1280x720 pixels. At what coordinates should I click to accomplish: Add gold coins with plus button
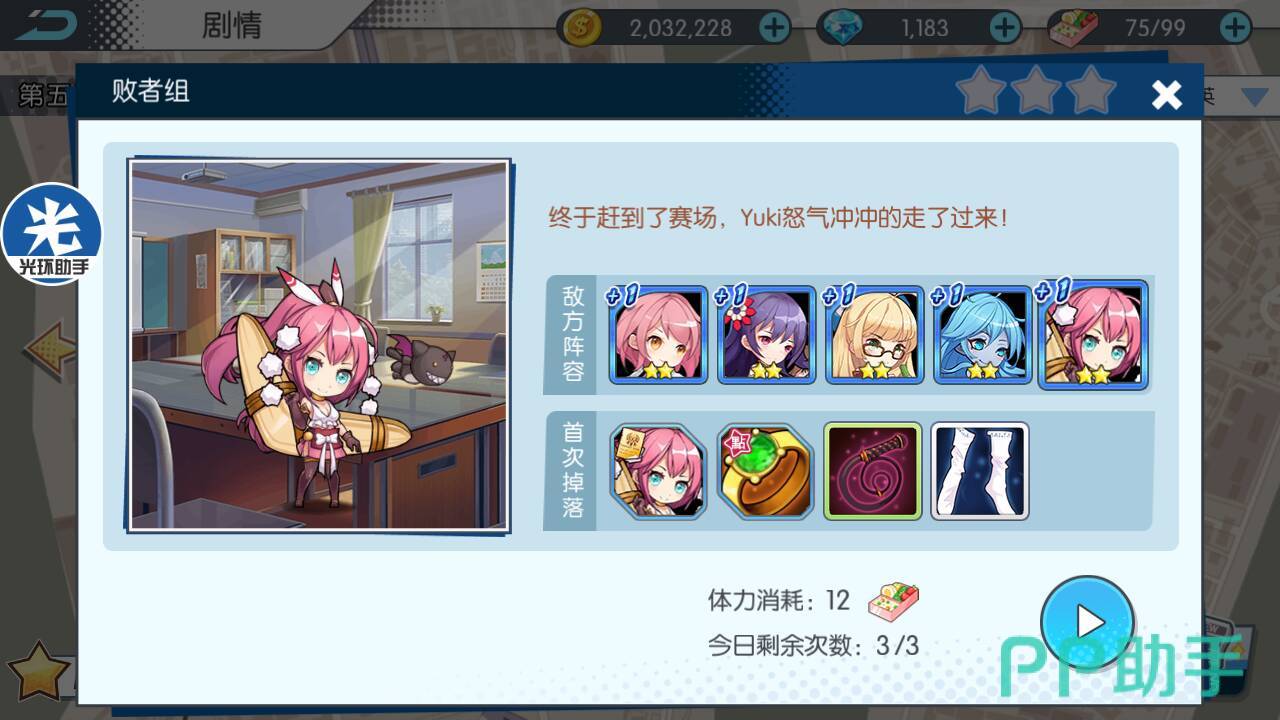click(x=774, y=27)
